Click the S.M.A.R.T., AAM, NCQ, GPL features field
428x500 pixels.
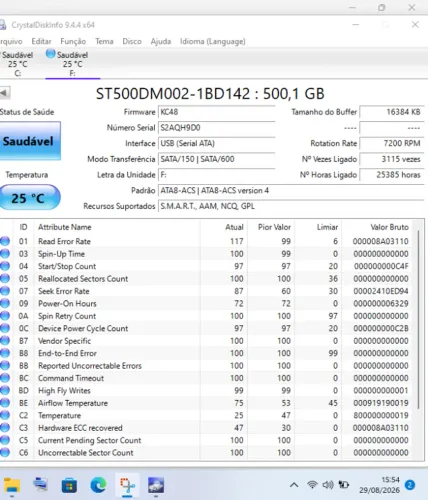tap(291, 206)
